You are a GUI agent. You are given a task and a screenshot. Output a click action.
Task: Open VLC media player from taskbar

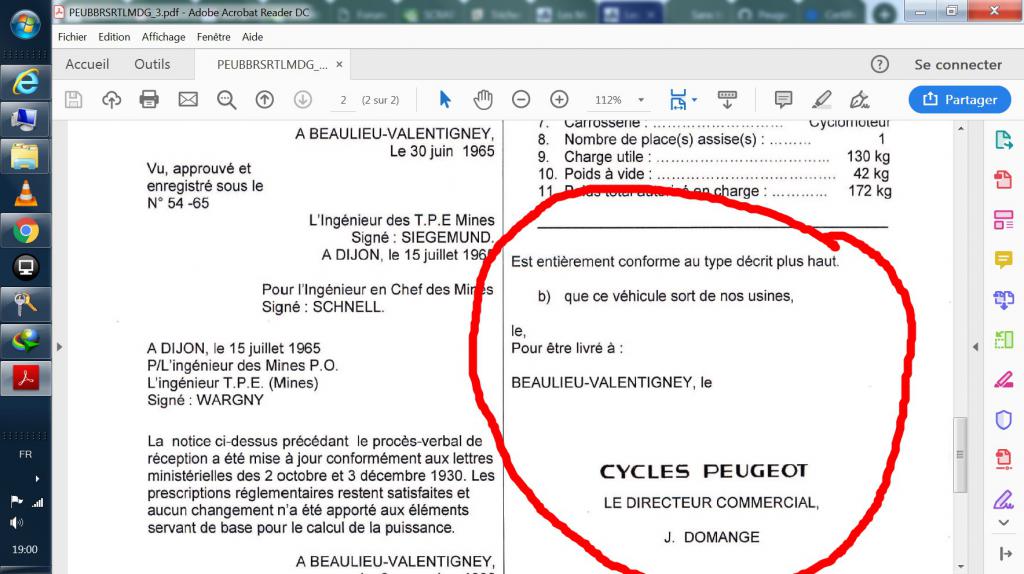coord(25,194)
